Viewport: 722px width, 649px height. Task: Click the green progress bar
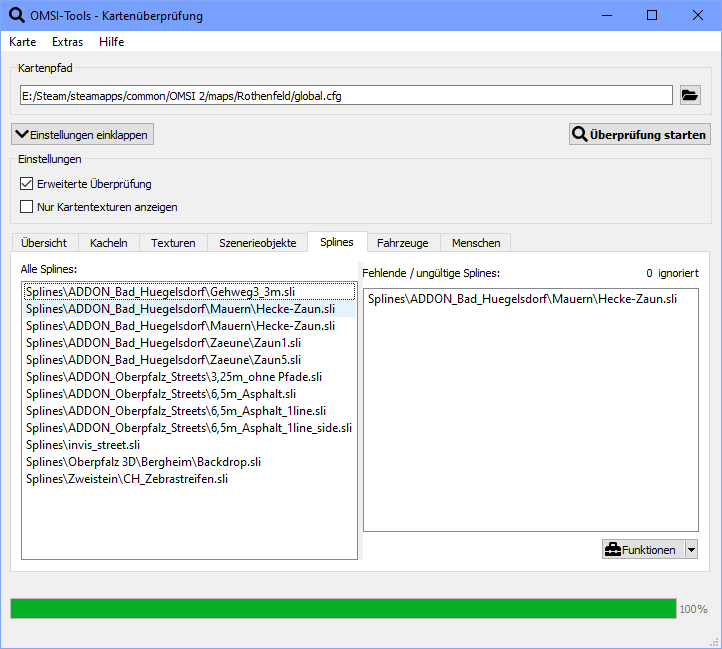(x=343, y=608)
